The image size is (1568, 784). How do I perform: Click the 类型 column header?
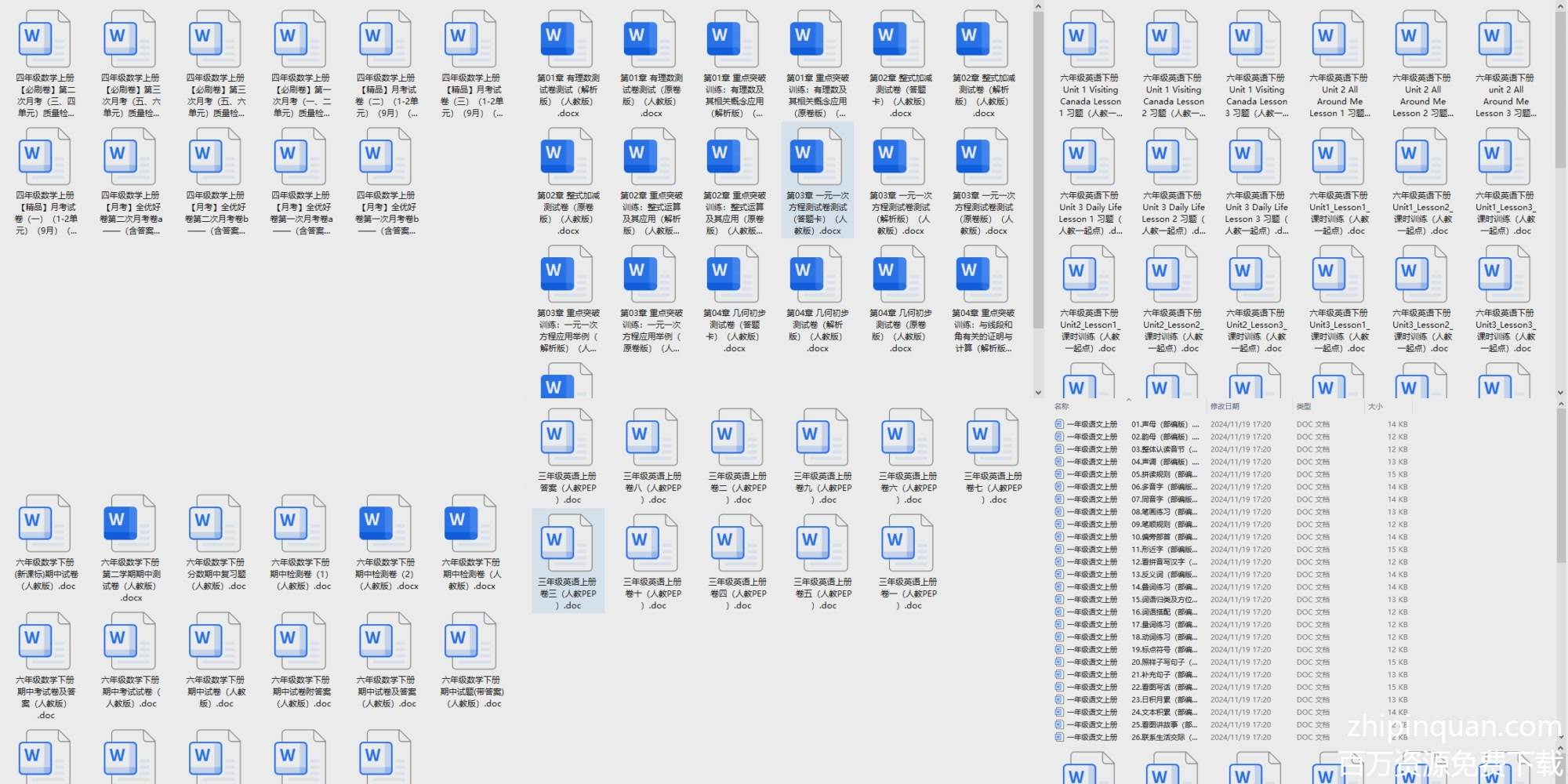pyautogui.click(x=1303, y=406)
